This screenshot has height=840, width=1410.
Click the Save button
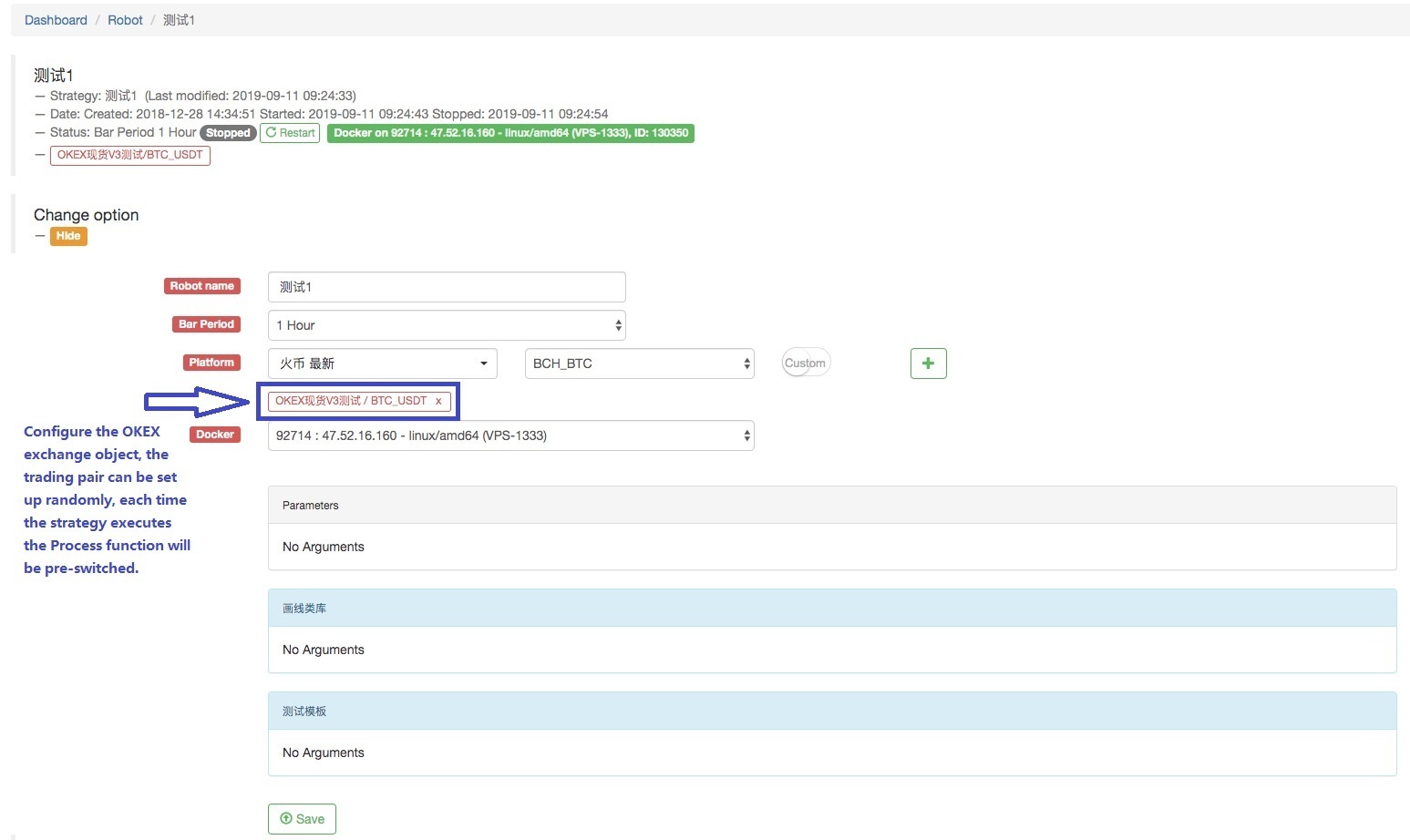(x=302, y=819)
